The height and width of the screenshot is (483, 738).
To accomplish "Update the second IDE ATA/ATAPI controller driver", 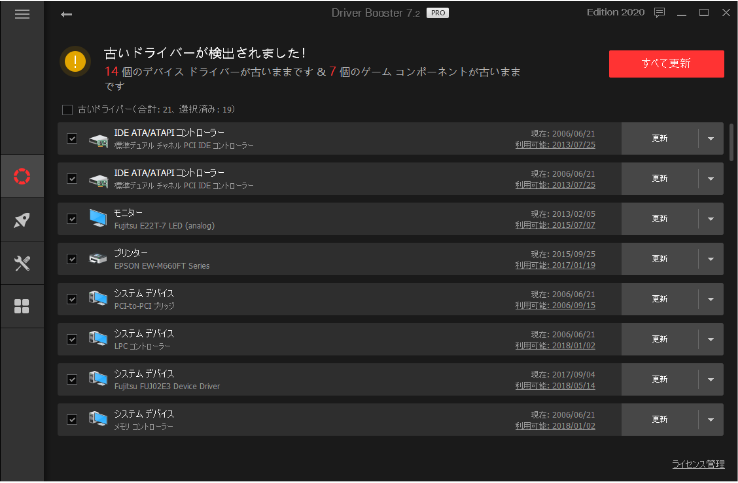I will click(659, 178).
